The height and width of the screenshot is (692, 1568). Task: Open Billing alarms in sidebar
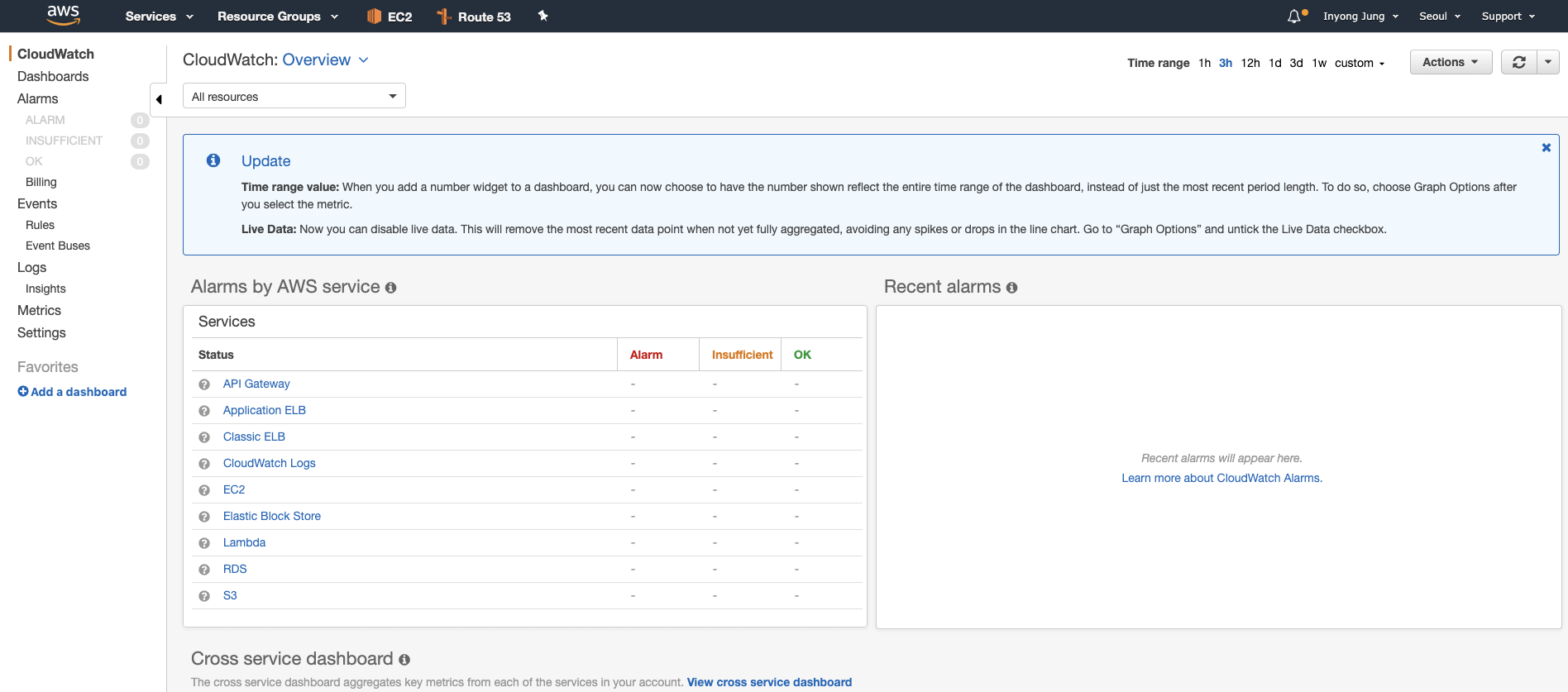click(41, 182)
